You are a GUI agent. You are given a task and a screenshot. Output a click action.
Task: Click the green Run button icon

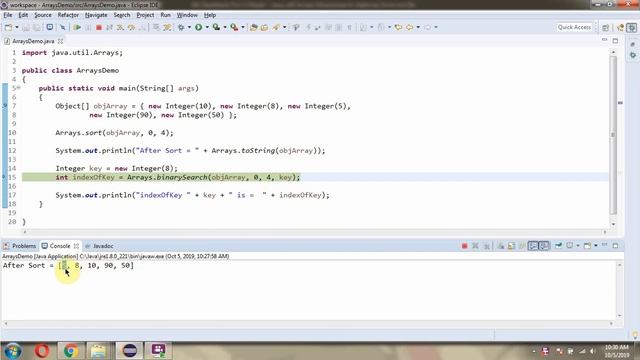[198, 27]
